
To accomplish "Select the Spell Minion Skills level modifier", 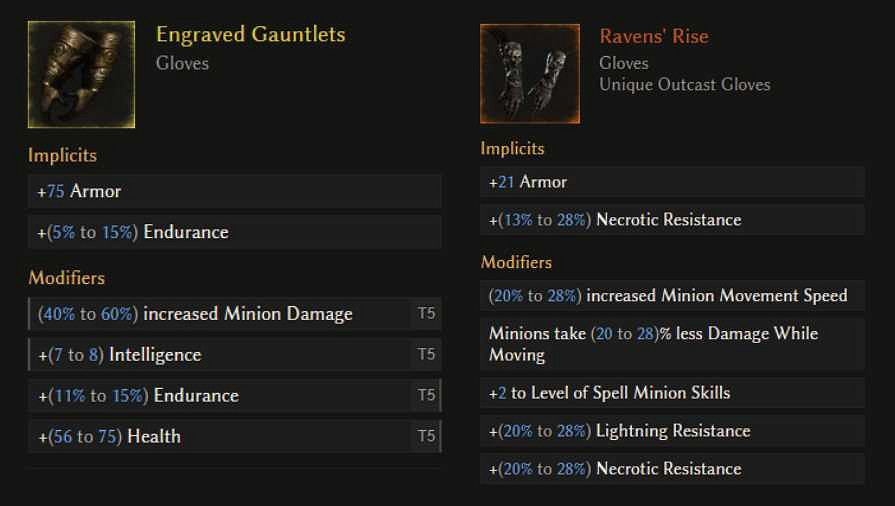I will [672, 393].
